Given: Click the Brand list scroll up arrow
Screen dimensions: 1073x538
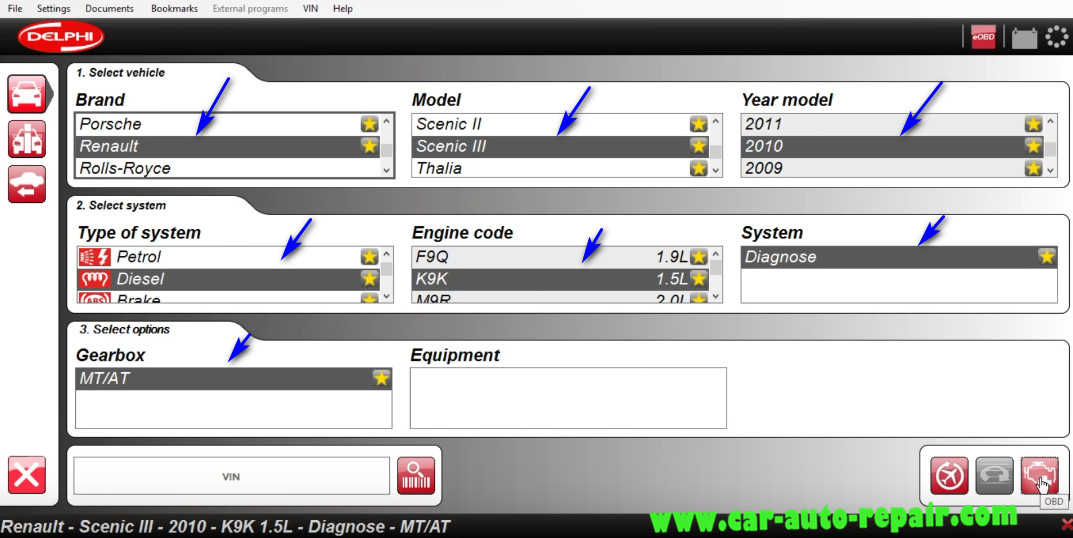Looking at the screenshot, I should point(387,122).
